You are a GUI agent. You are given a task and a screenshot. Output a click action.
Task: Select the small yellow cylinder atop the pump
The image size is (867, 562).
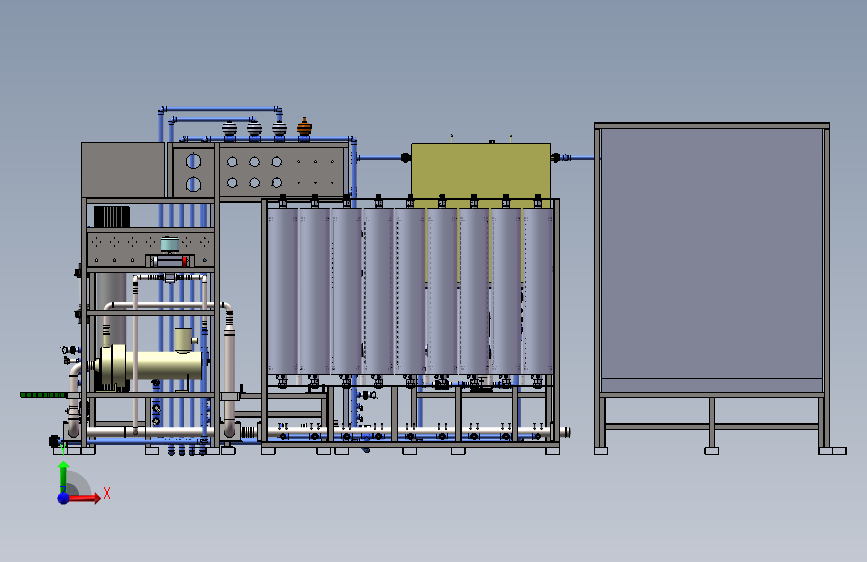pyautogui.click(x=183, y=340)
